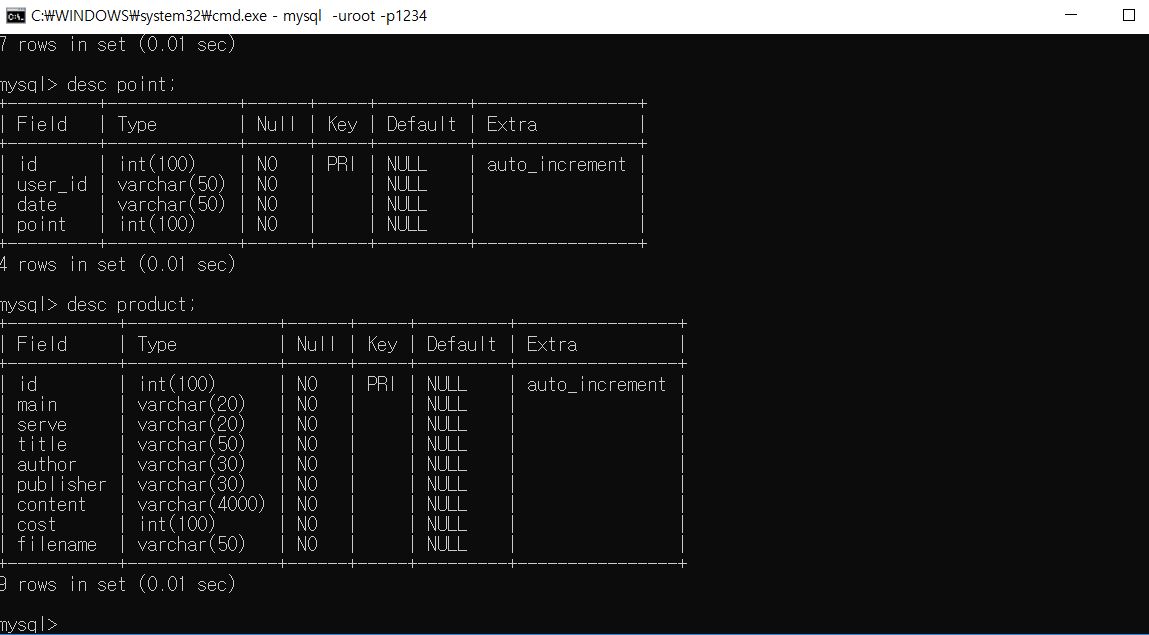
Task: Click the publisher field name
Action: click(x=61, y=484)
